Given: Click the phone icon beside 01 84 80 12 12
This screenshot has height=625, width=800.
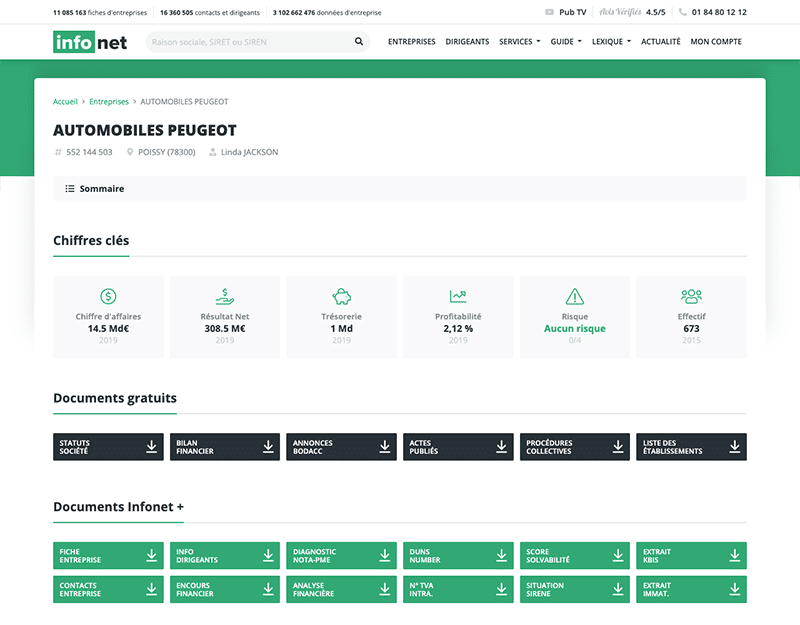Looking at the screenshot, I should click(683, 12).
